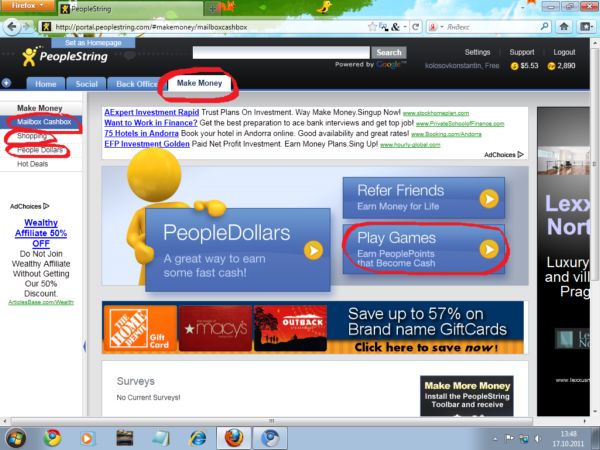Open the Support link
The height and width of the screenshot is (450, 600).
click(x=522, y=52)
